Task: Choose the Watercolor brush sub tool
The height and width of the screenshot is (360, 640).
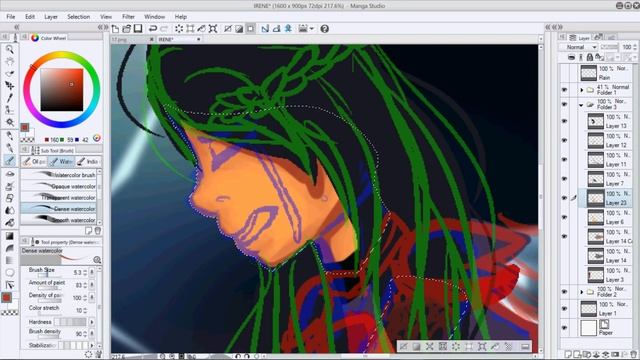Action: pos(59,175)
